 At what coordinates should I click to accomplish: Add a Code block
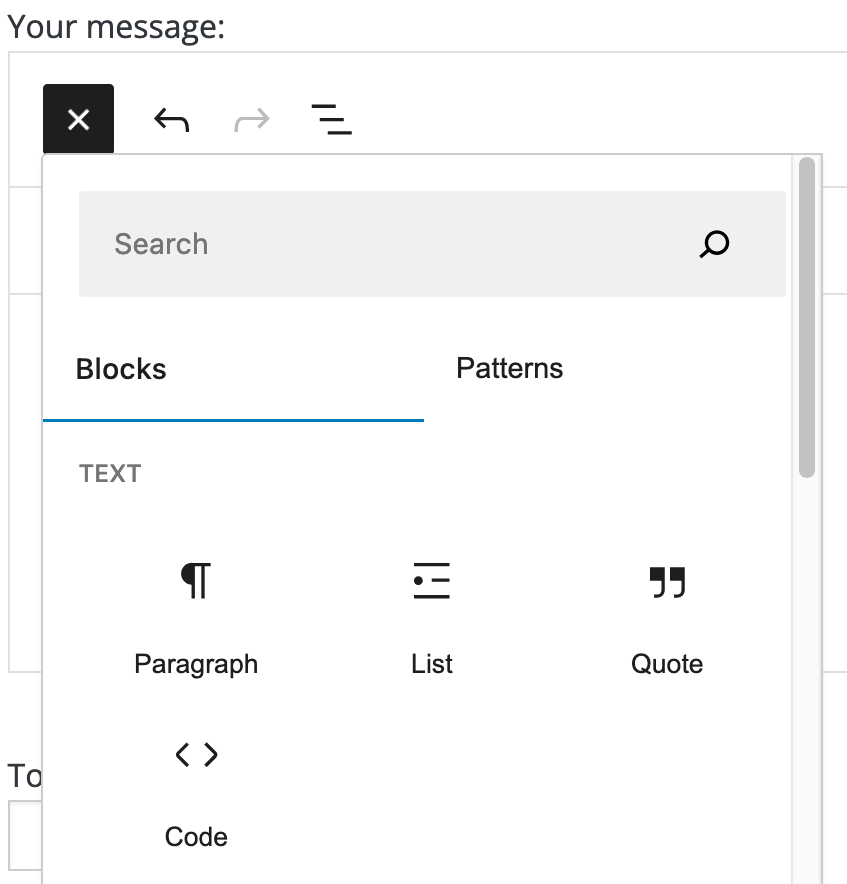196,754
